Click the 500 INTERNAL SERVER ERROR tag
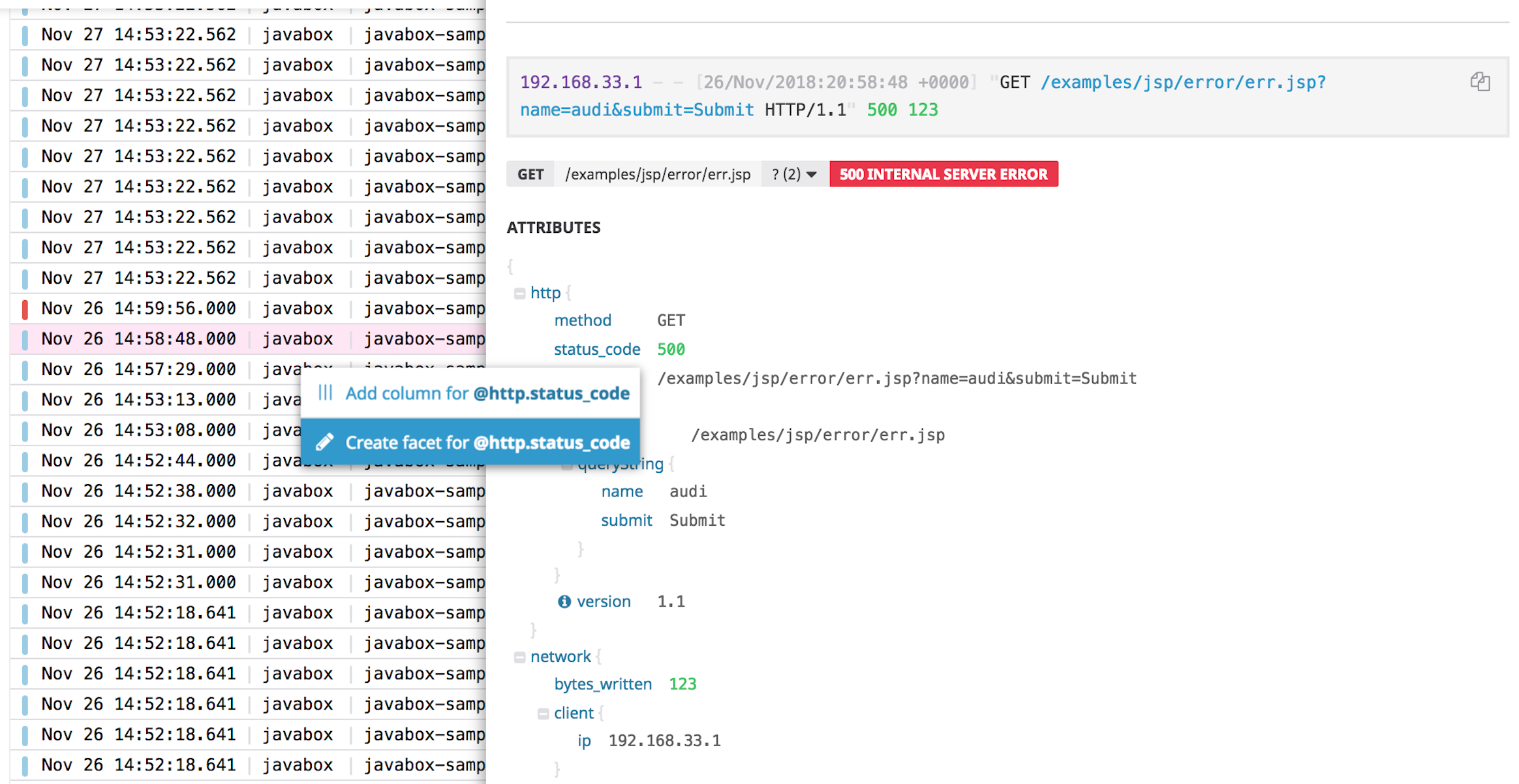Image resolution: width=1519 pixels, height=784 pixels. point(943,173)
